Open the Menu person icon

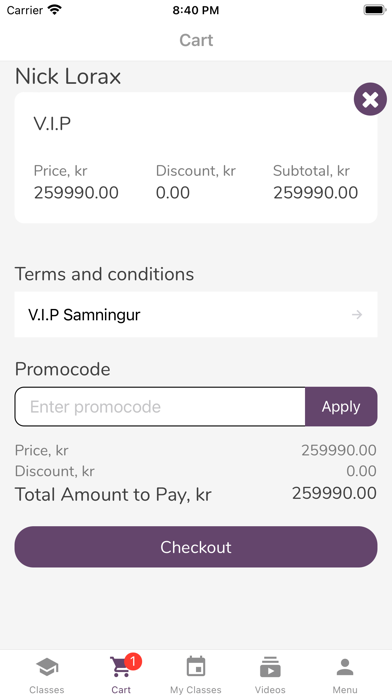coord(345,667)
